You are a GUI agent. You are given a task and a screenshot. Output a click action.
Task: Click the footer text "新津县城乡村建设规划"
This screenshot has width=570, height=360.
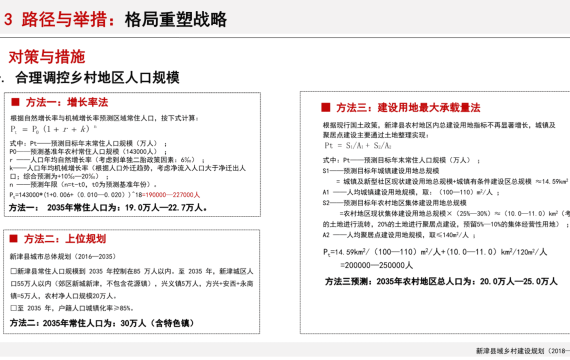click(x=510, y=351)
